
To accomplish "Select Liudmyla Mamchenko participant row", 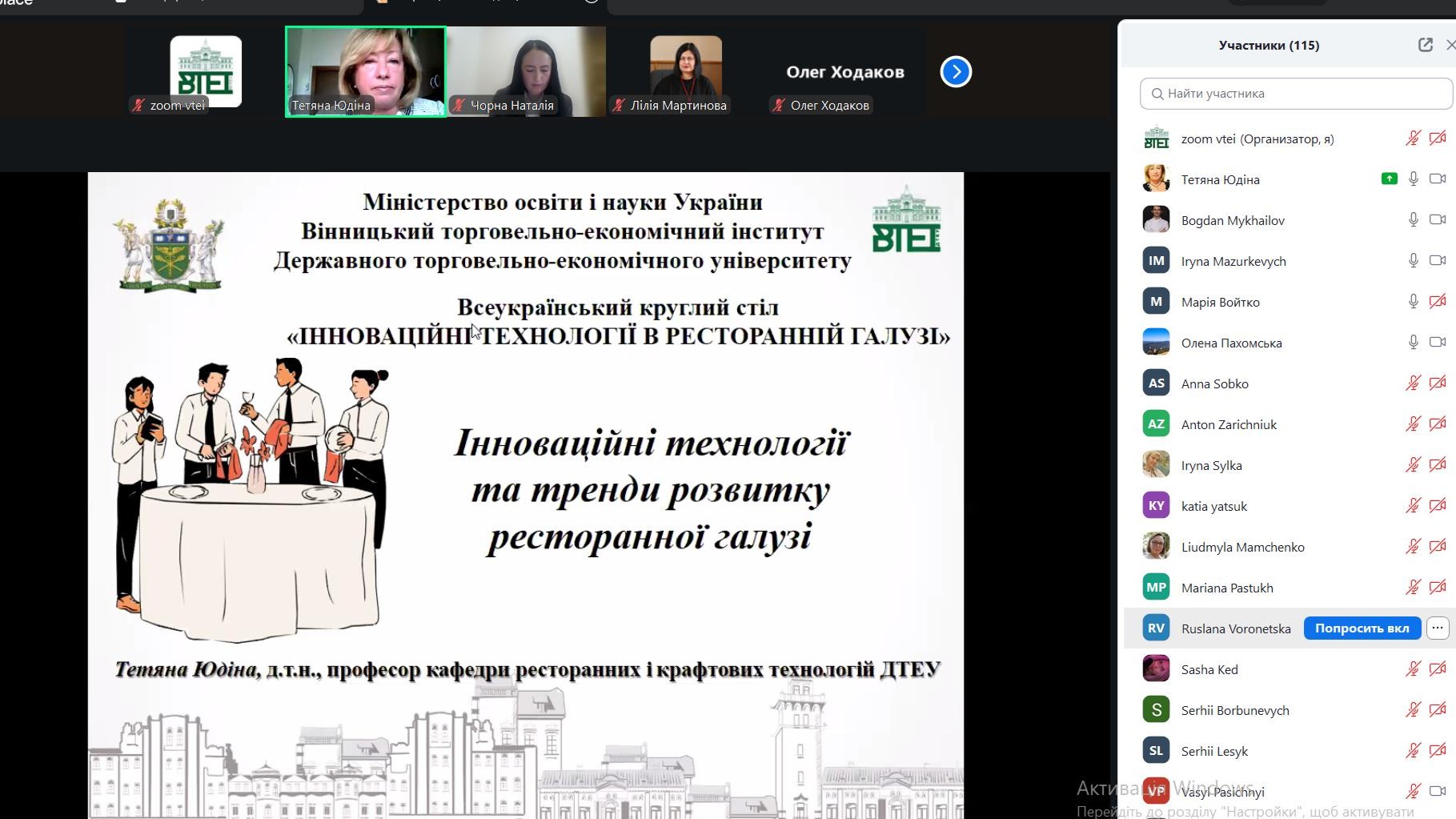I will (1242, 547).
